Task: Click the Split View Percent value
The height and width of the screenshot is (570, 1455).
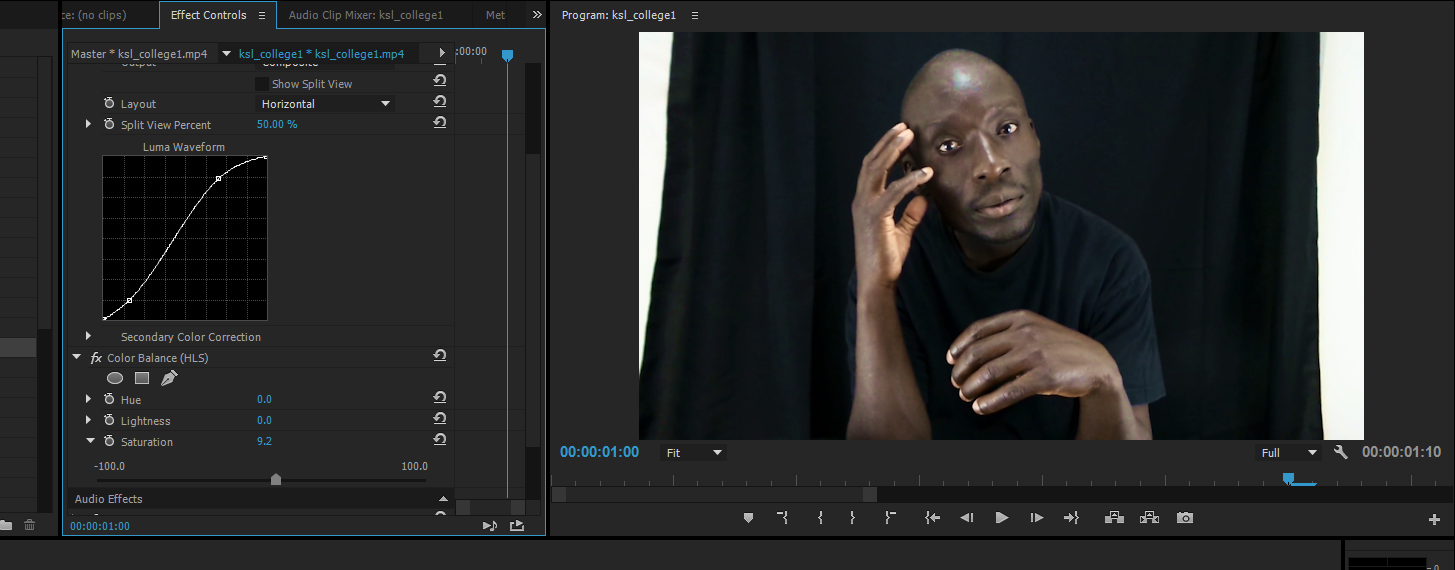Action: [x=277, y=125]
